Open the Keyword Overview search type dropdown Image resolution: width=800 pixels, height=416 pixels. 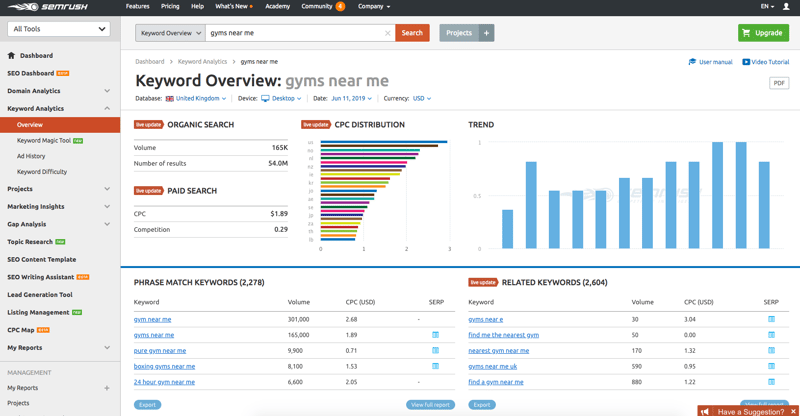point(170,33)
